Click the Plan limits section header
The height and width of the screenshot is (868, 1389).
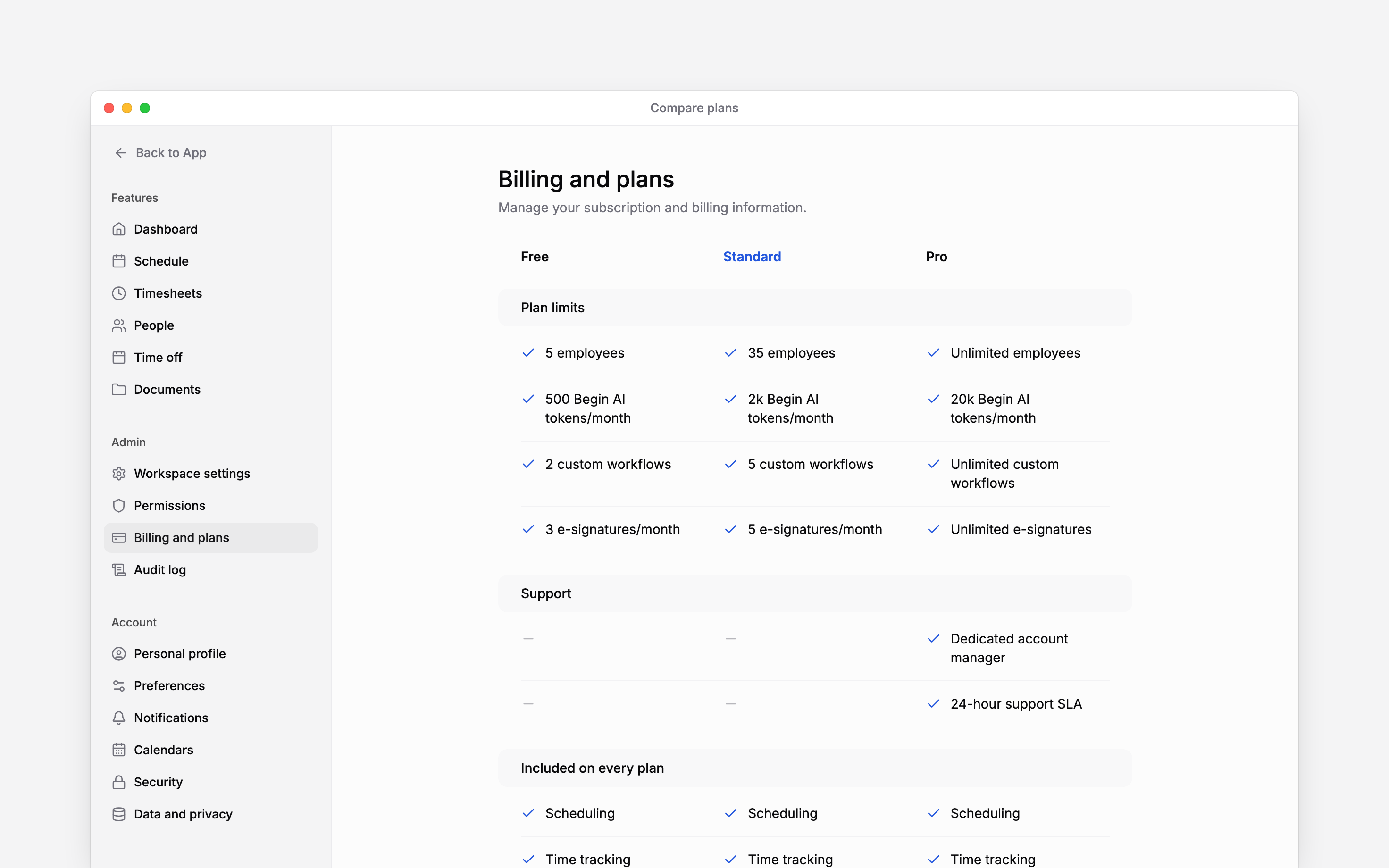815,308
